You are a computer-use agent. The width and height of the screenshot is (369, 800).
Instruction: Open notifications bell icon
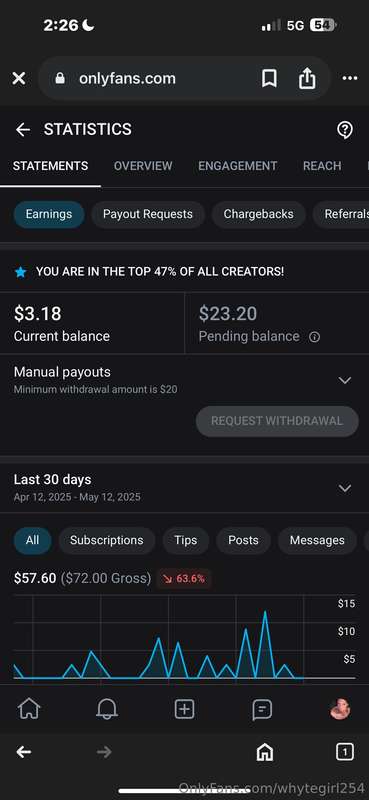point(107,709)
